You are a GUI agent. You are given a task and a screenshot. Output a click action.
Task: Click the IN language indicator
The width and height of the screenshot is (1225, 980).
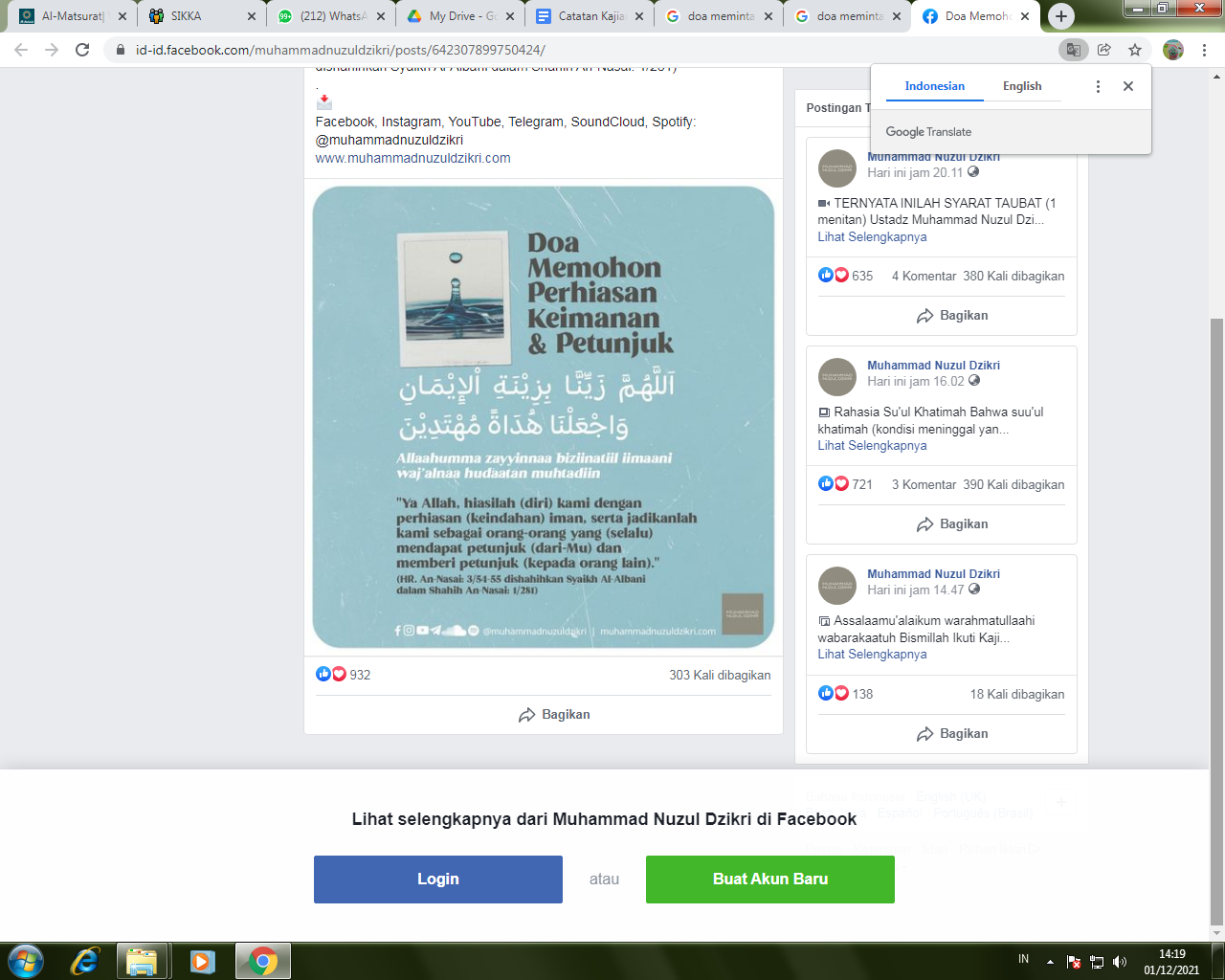1024,959
